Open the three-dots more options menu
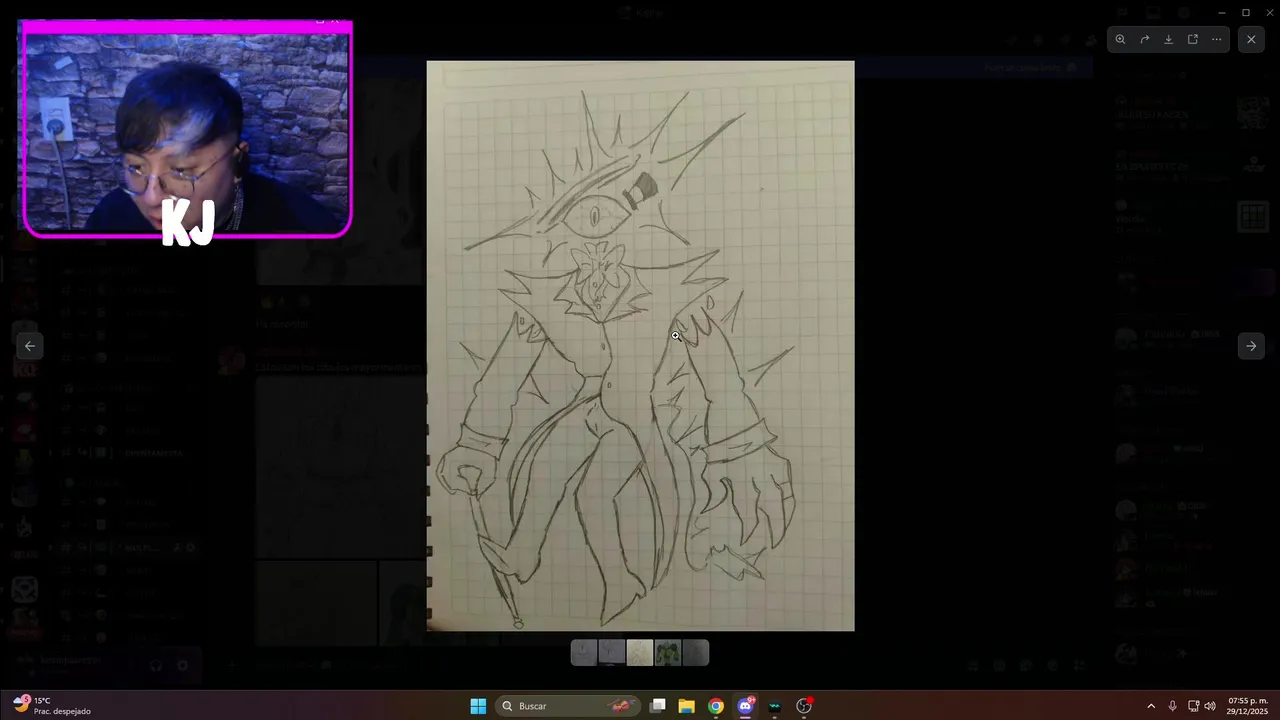Image resolution: width=1280 pixels, height=720 pixels. (1216, 39)
